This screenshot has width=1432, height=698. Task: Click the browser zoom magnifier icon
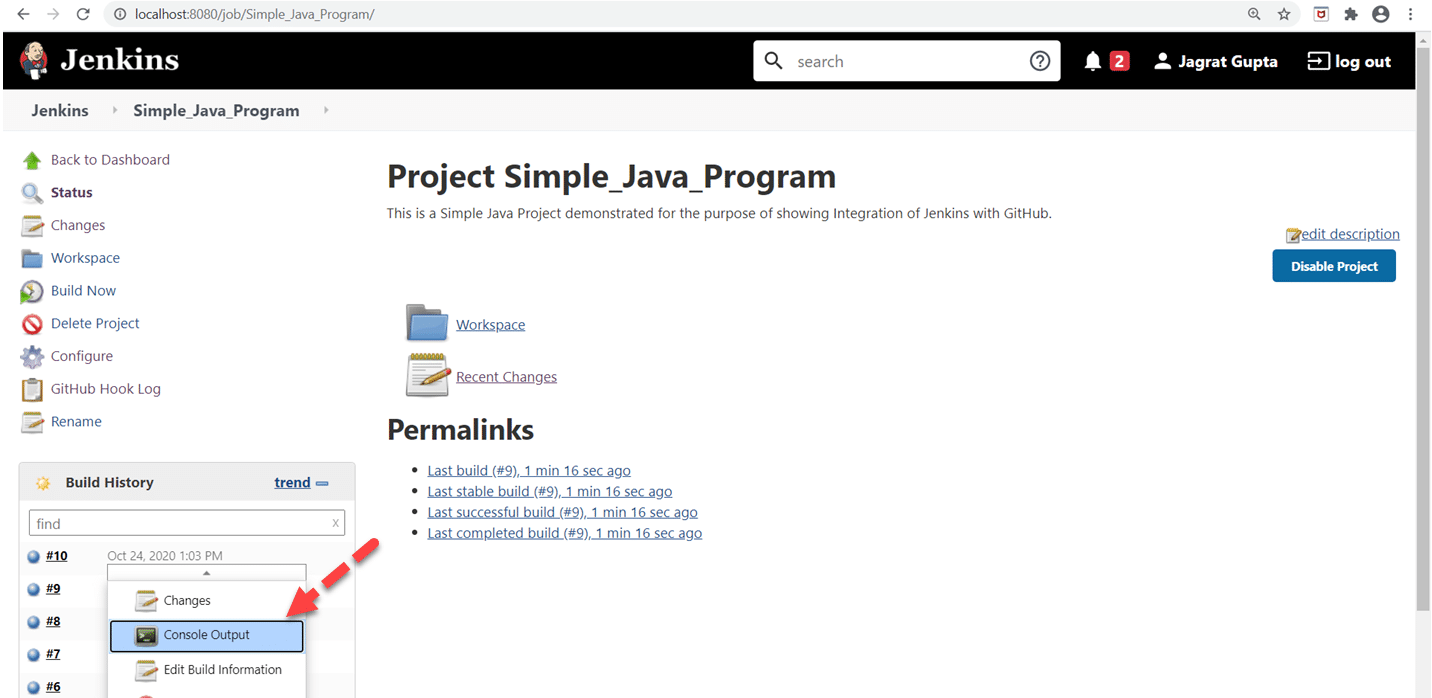[x=1254, y=14]
